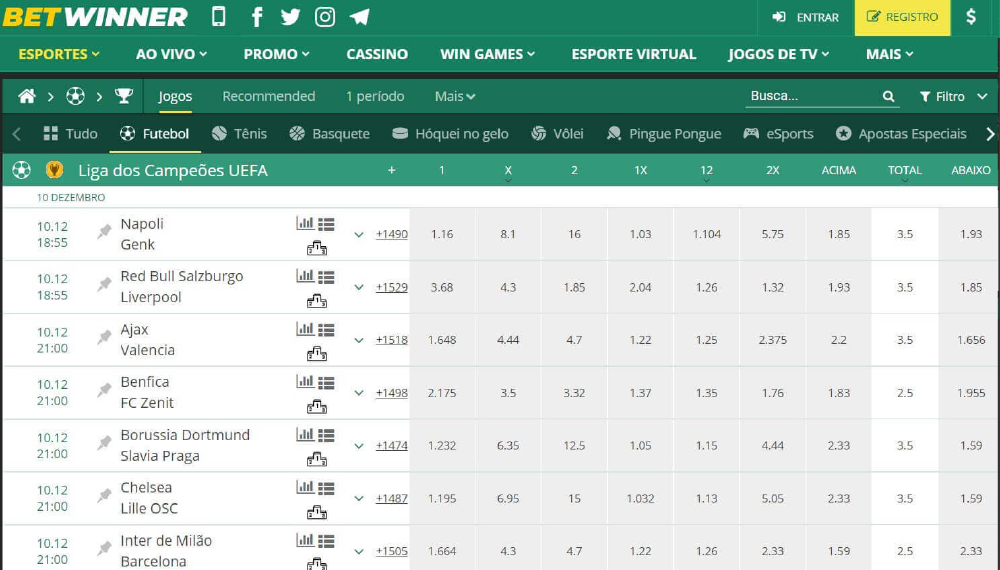Select odds 1.16 for Napoli win
1000x570 pixels.
(442, 234)
